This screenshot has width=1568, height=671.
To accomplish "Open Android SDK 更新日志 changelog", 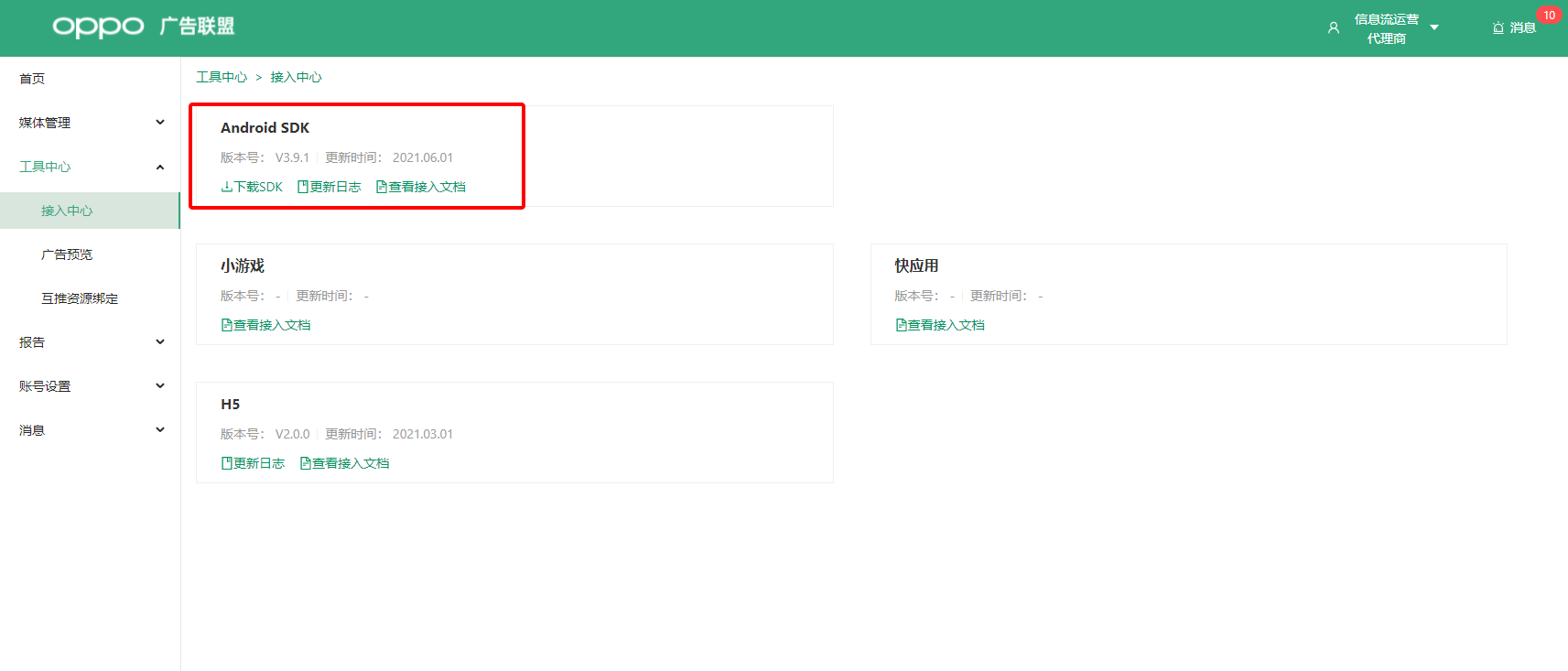I will click(x=330, y=187).
